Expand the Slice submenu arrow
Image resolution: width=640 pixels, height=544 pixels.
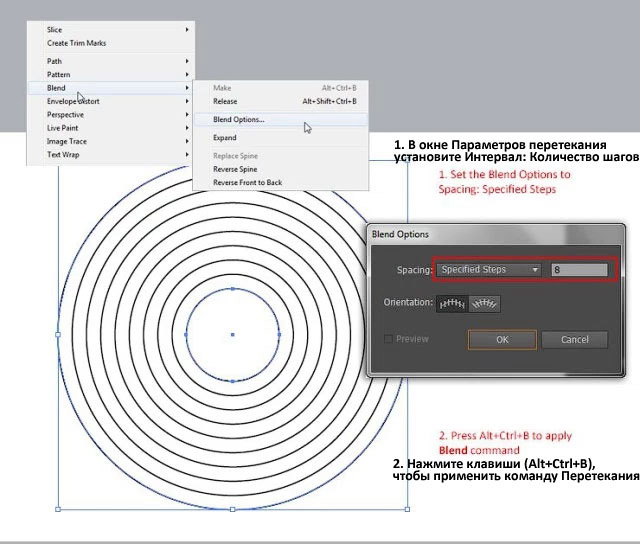(187, 29)
